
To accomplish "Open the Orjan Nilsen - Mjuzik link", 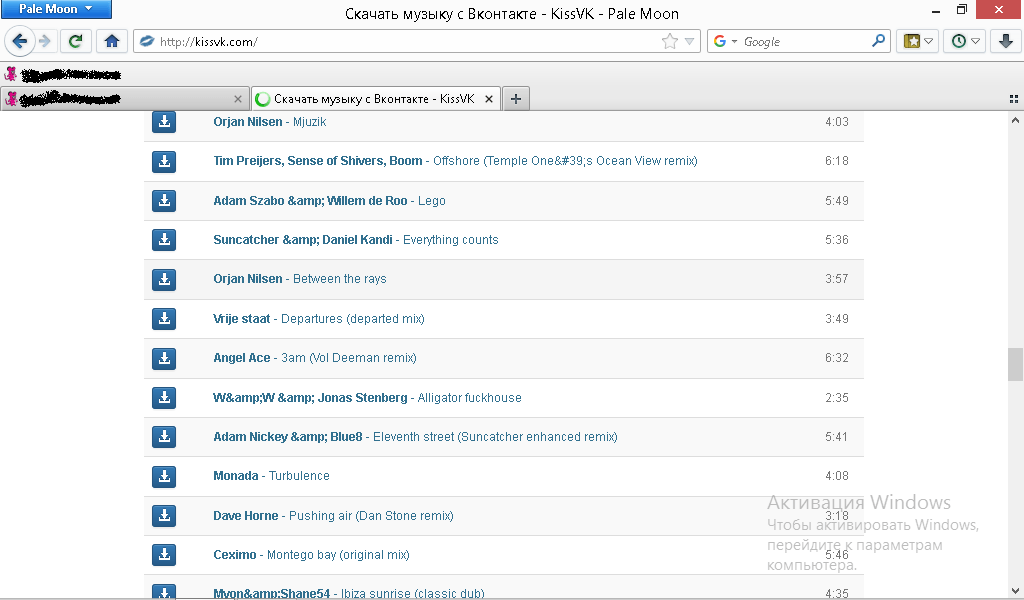I will coord(270,122).
